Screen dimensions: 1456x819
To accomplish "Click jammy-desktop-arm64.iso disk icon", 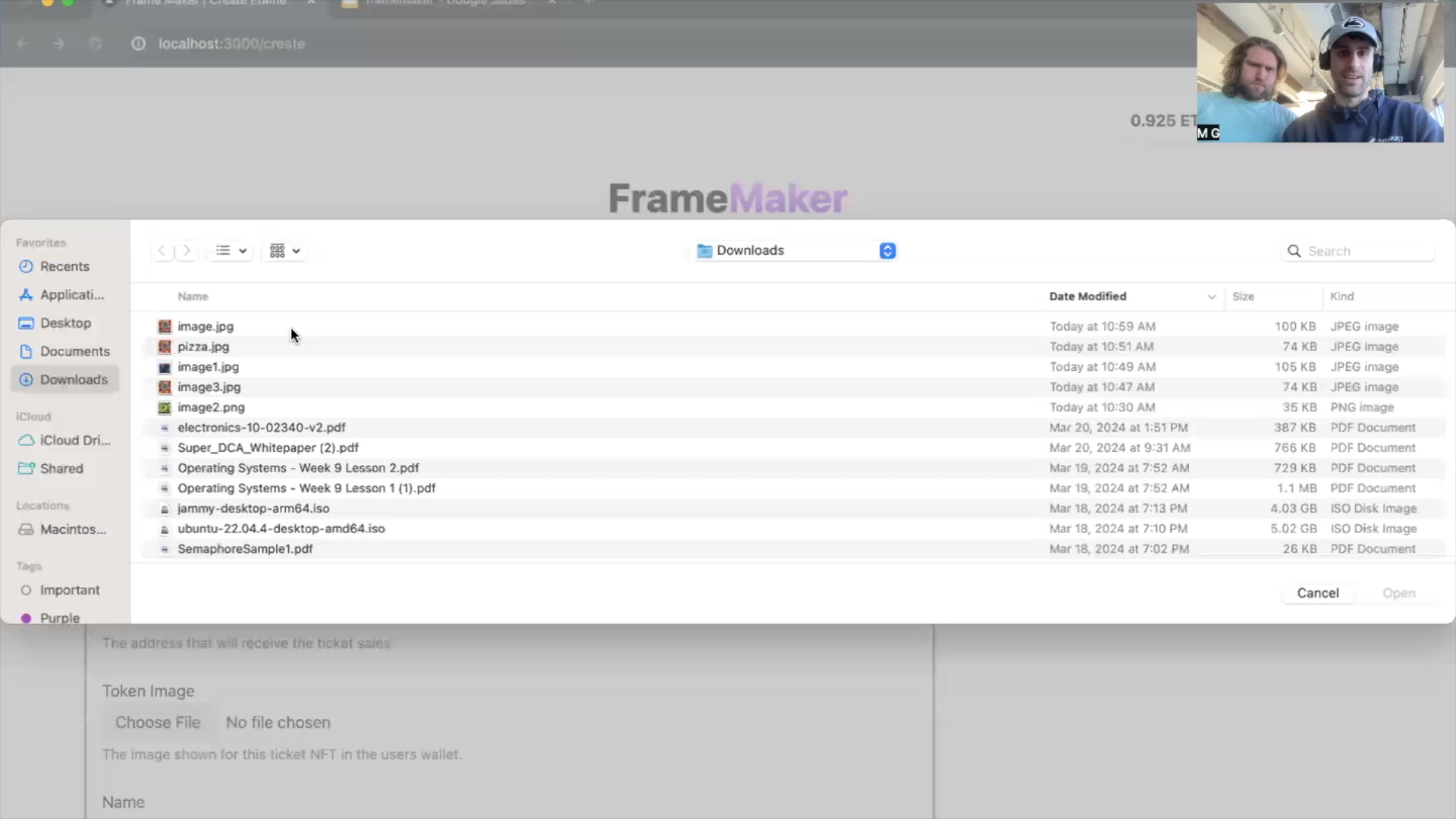I will [165, 509].
